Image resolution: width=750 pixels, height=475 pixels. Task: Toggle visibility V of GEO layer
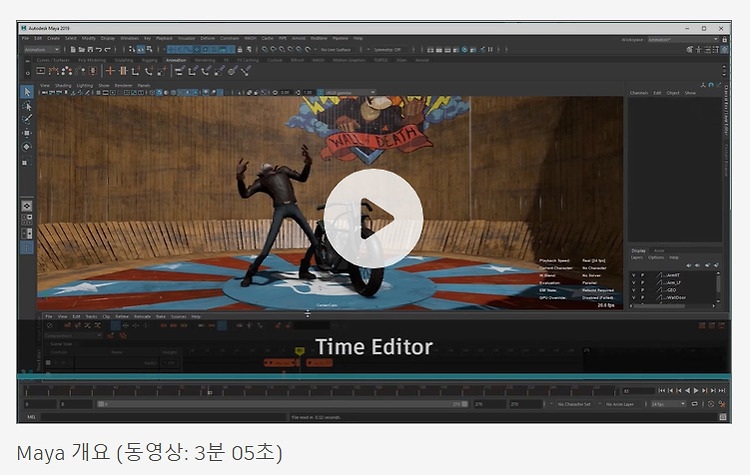click(x=633, y=290)
